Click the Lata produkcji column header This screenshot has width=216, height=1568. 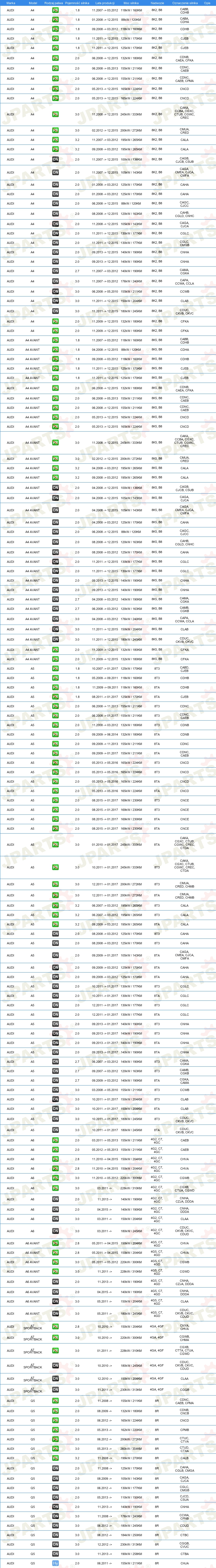coord(105,3)
